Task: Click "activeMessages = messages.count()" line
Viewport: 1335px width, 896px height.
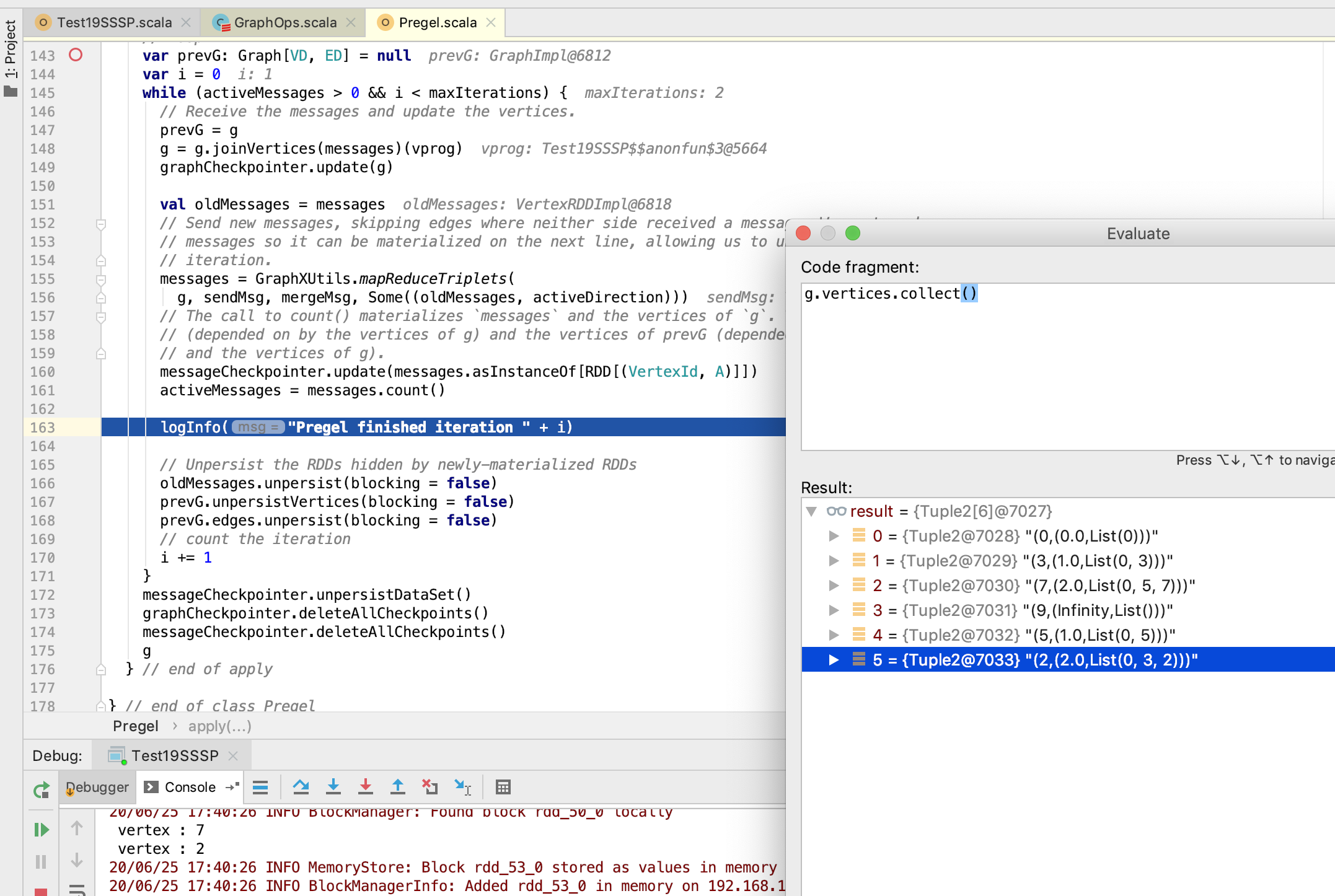Action: tap(302, 390)
